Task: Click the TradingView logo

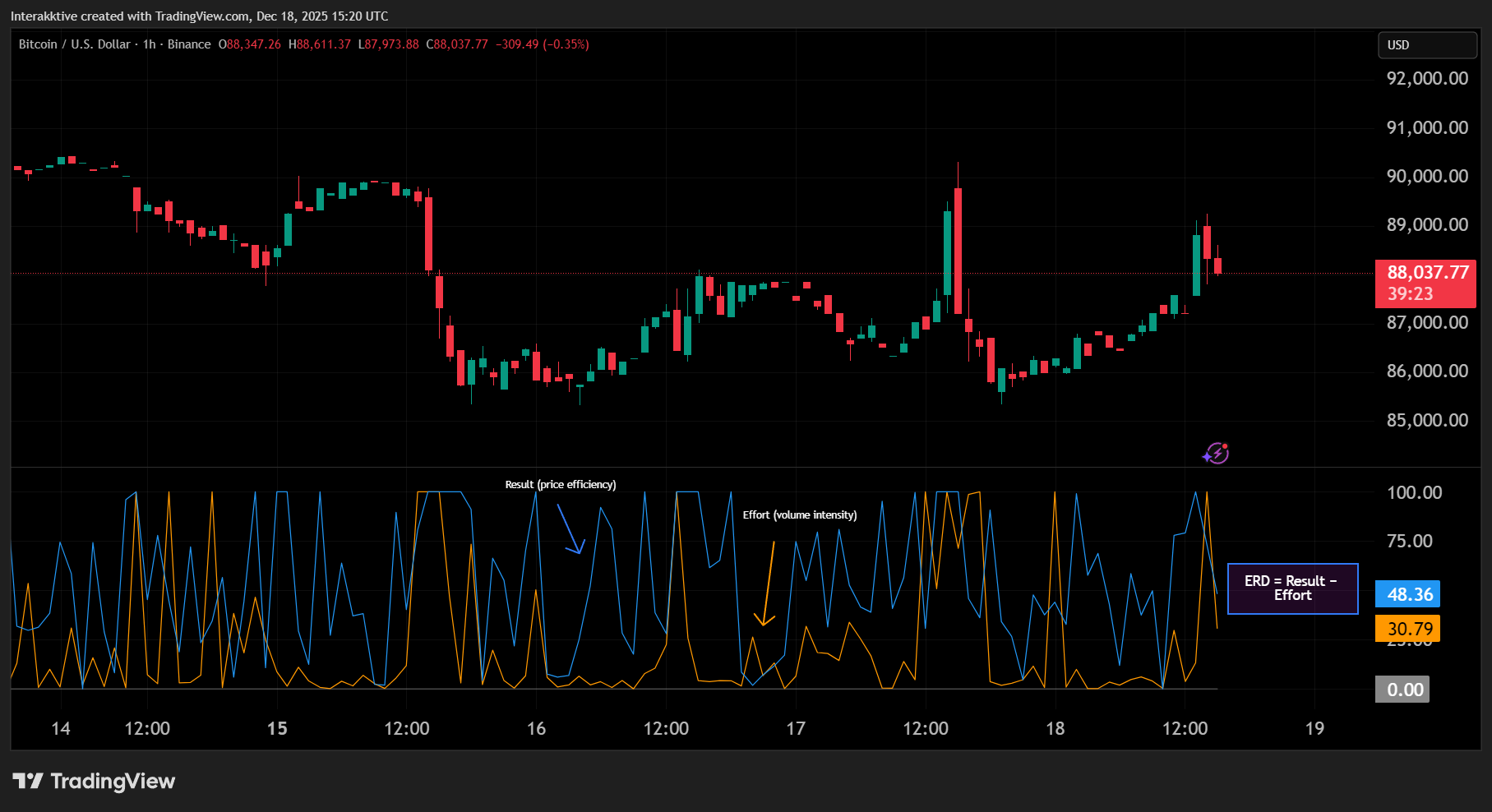Action: (94, 781)
